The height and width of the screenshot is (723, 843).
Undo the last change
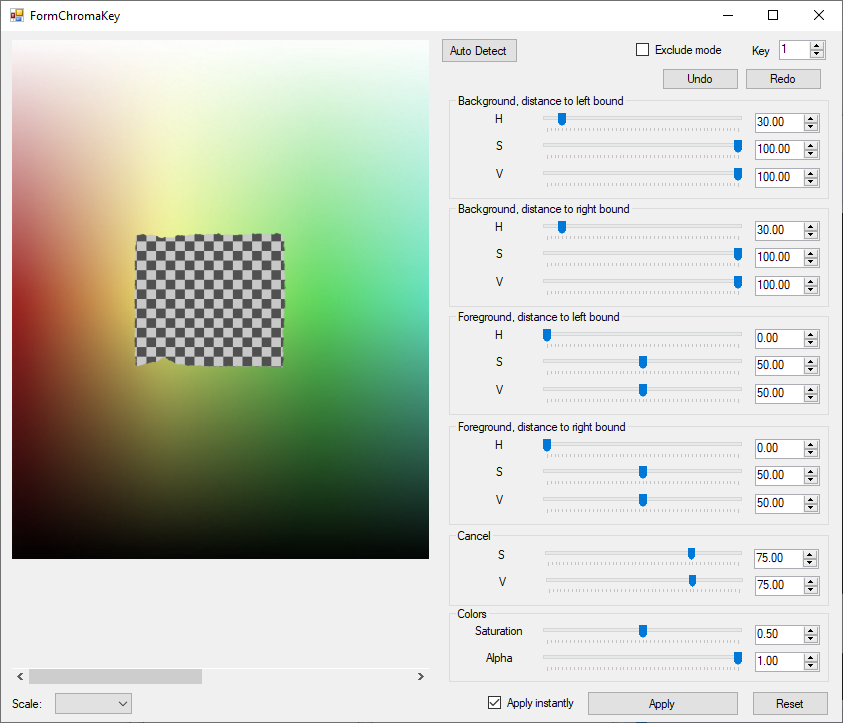pos(700,79)
